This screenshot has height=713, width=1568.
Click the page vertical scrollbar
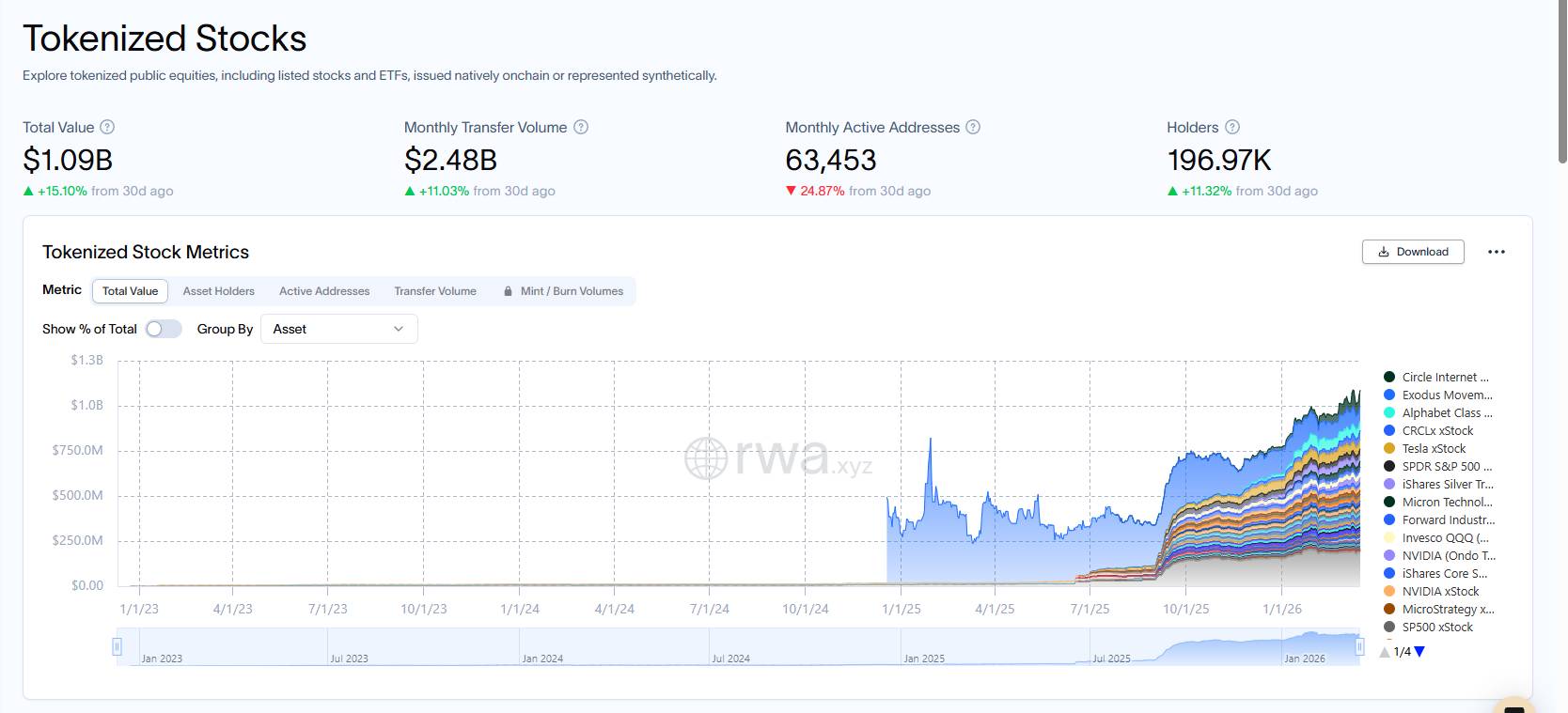(1561, 85)
